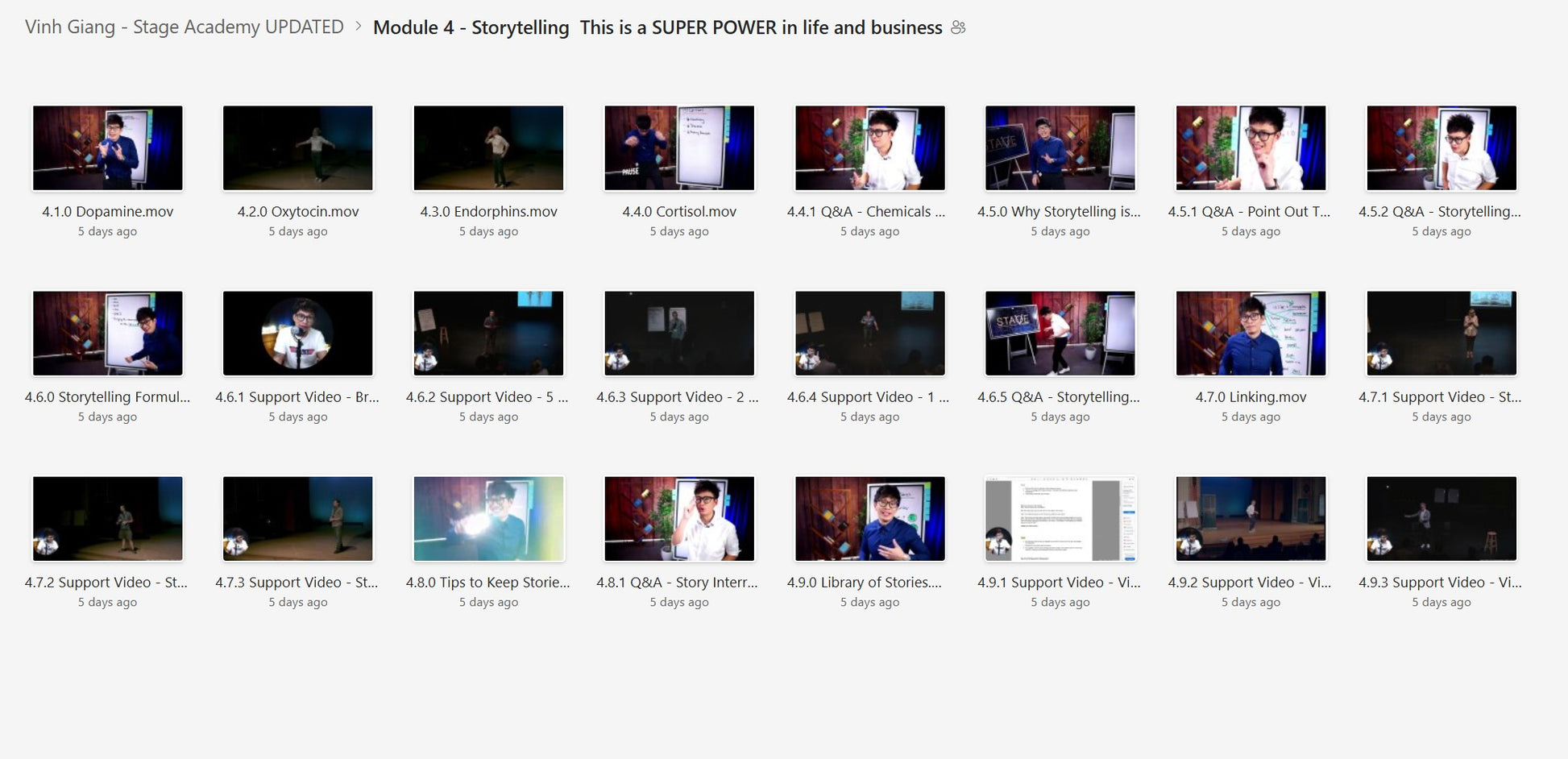Open the shared folder people icon
The width and height of the screenshot is (1568, 759).
coord(958,27)
